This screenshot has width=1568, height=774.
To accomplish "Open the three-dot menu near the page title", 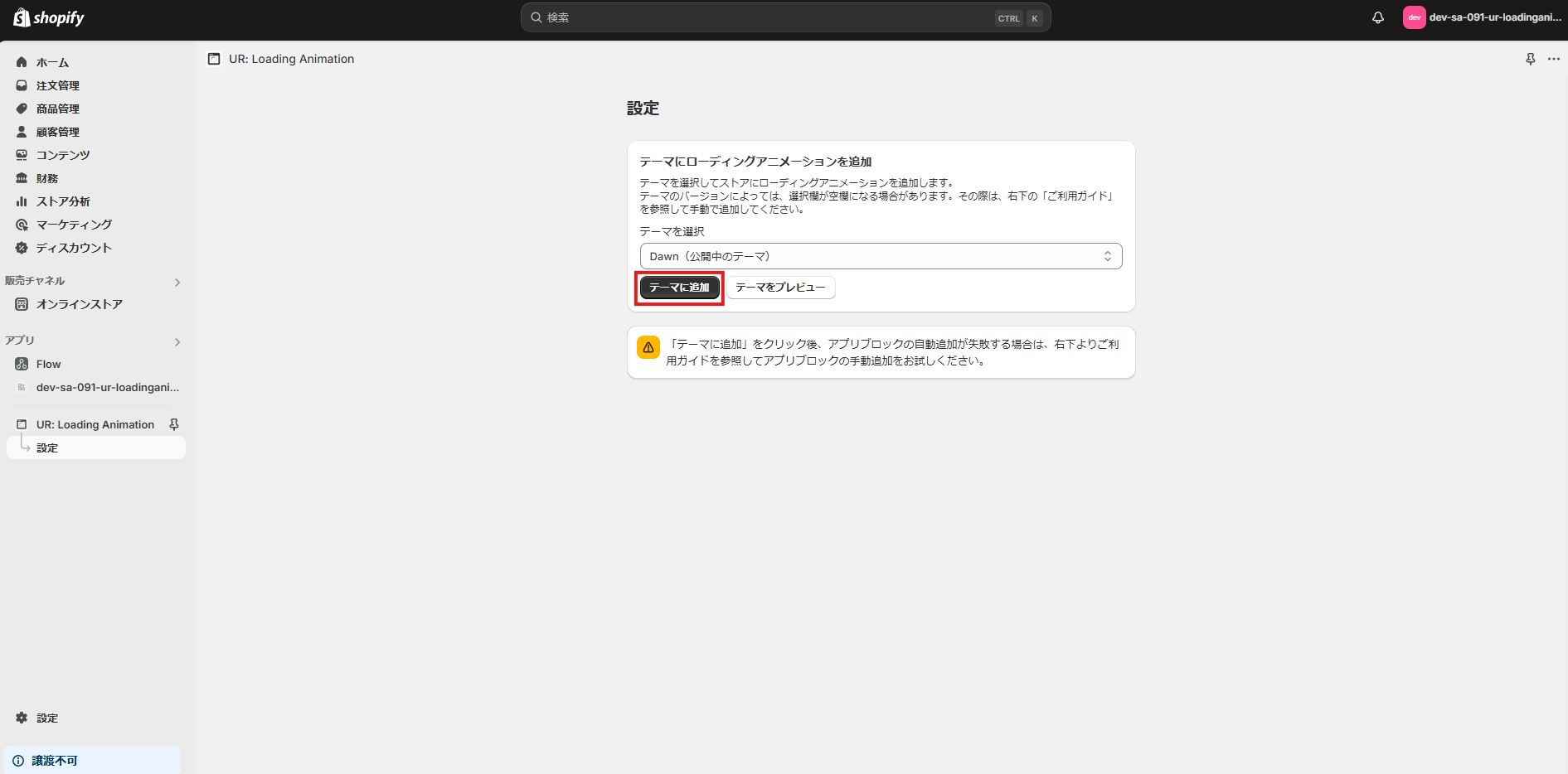I will pyautogui.click(x=1555, y=59).
